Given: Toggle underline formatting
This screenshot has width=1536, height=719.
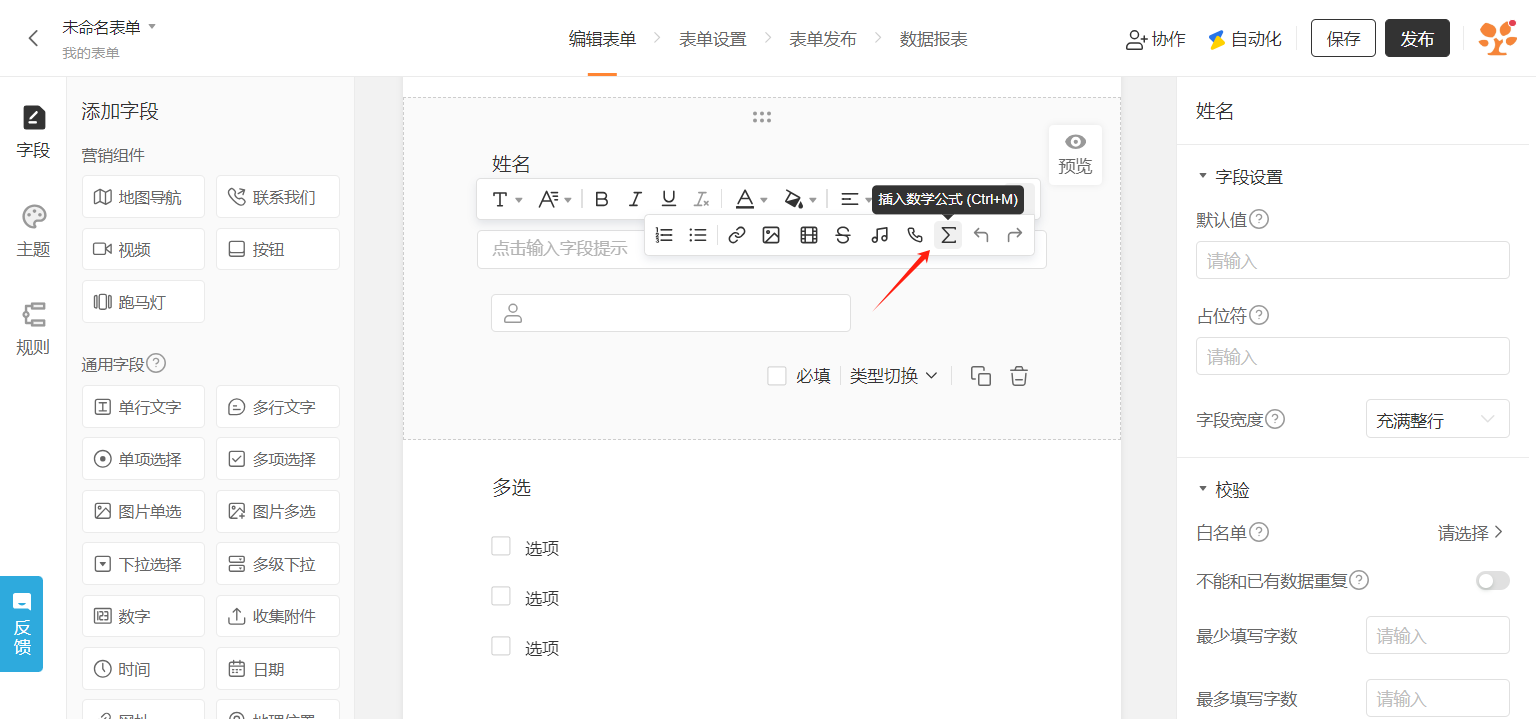Looking at the screenshot, I should point(669,199).
